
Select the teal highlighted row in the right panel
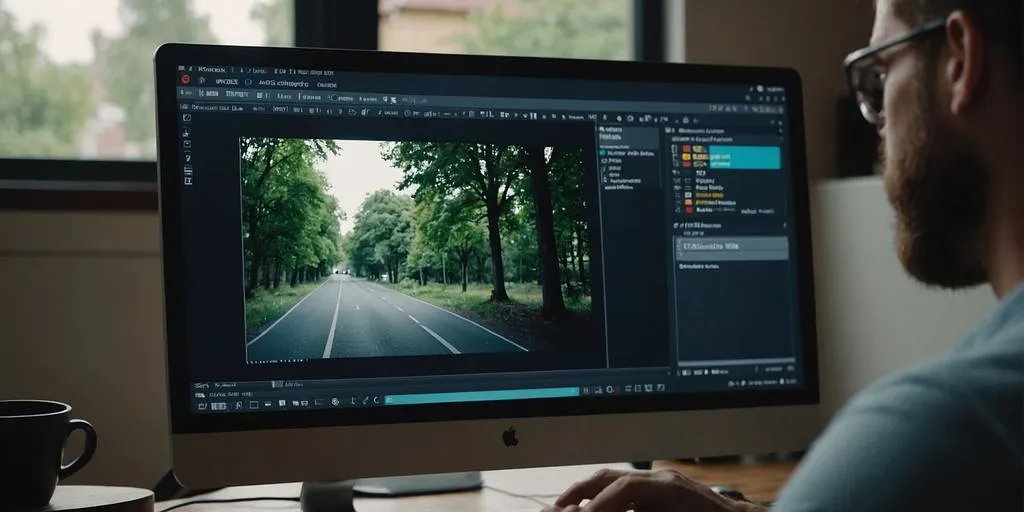pos(744,157)
